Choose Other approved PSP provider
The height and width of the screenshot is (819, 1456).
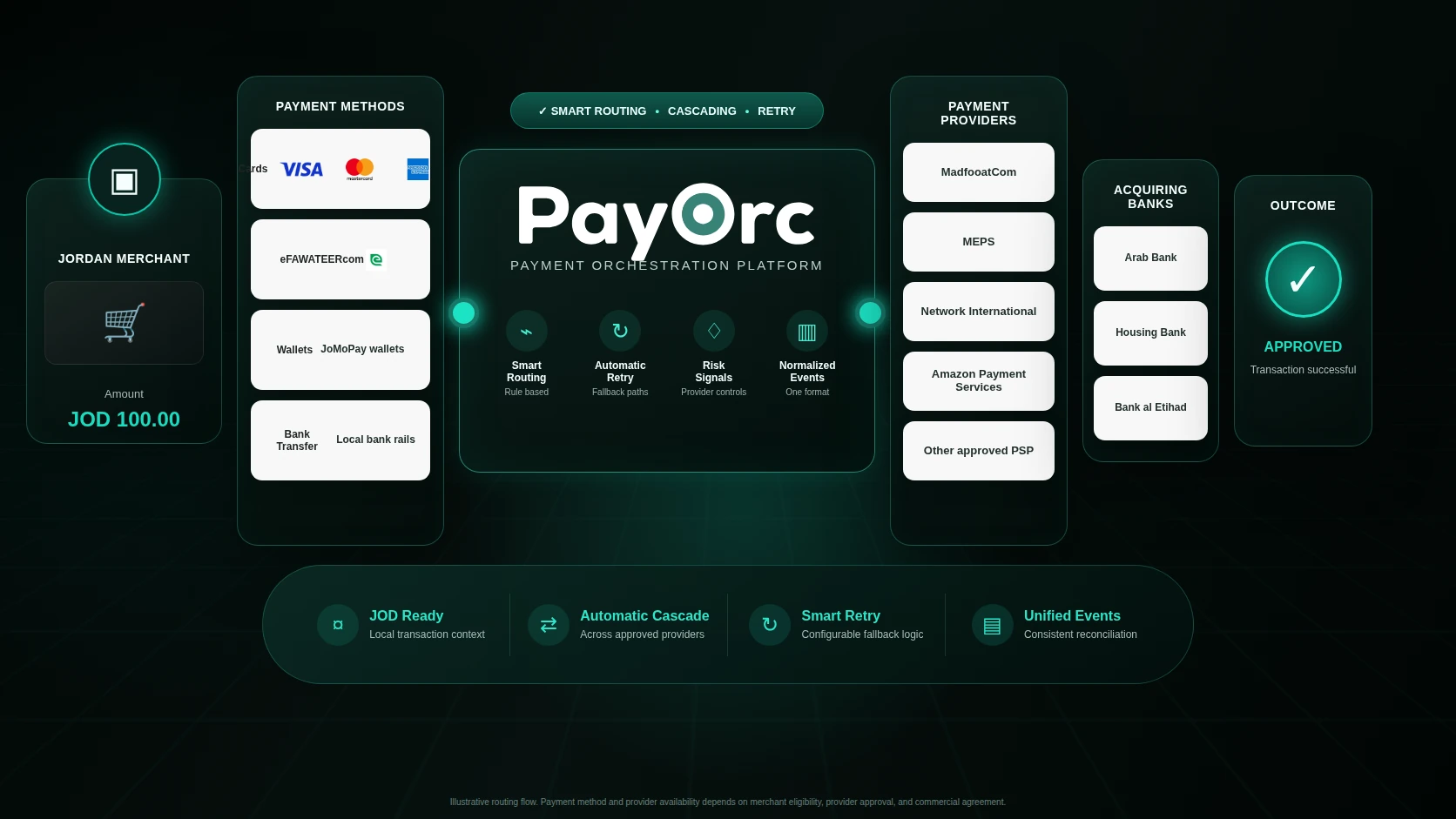979,451
